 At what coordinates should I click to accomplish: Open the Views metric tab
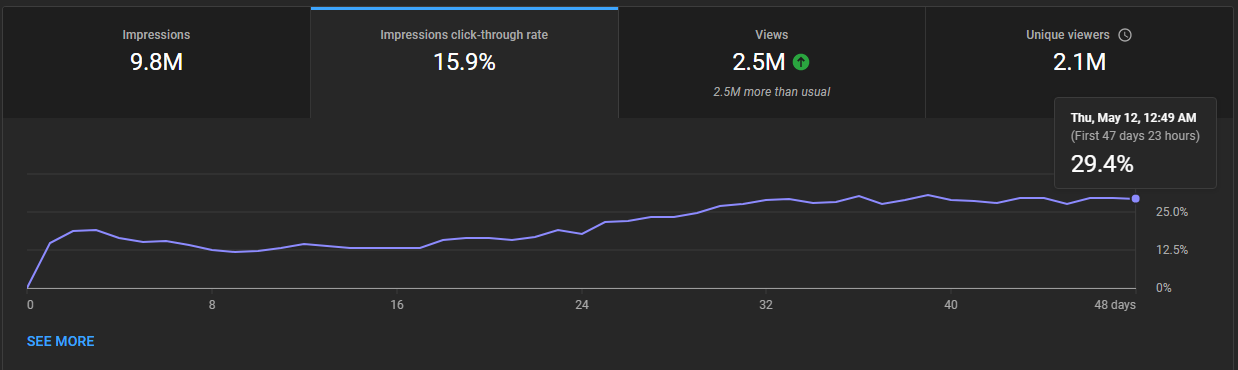tap(771, 62)
